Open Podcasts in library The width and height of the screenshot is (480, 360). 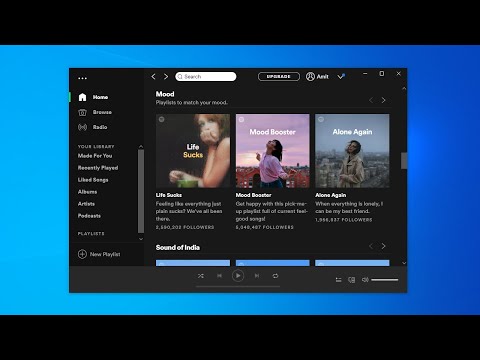(89, 216)
